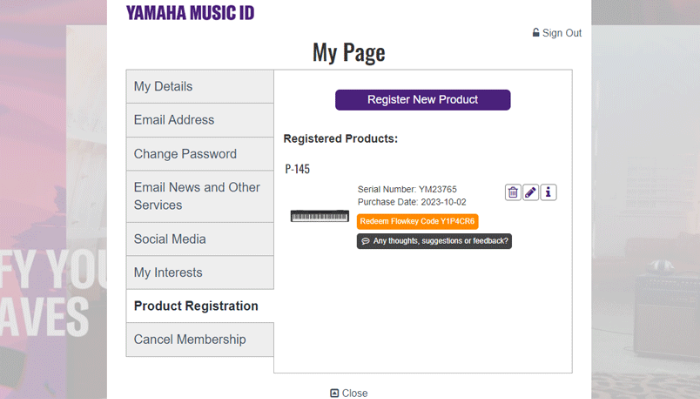Click the Sign Out padlock icon

pyautogui.click(x=536, y=33)
